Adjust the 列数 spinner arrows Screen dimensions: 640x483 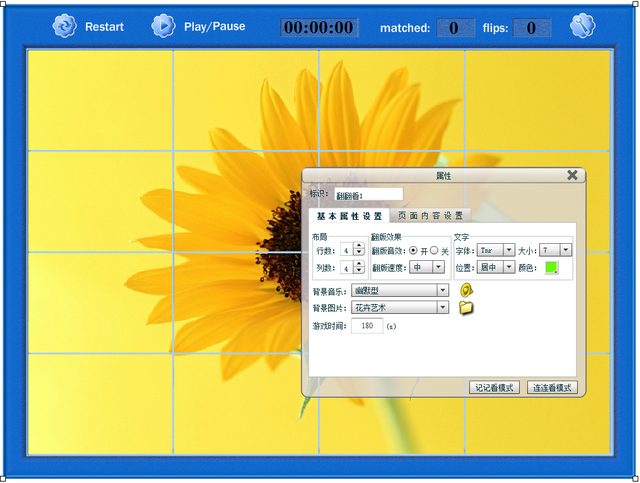click(359, 268)
